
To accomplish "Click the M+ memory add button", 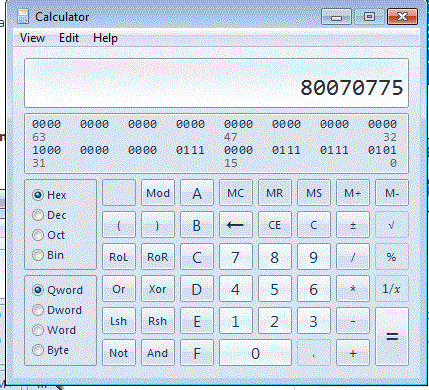I will pos(353,193).
